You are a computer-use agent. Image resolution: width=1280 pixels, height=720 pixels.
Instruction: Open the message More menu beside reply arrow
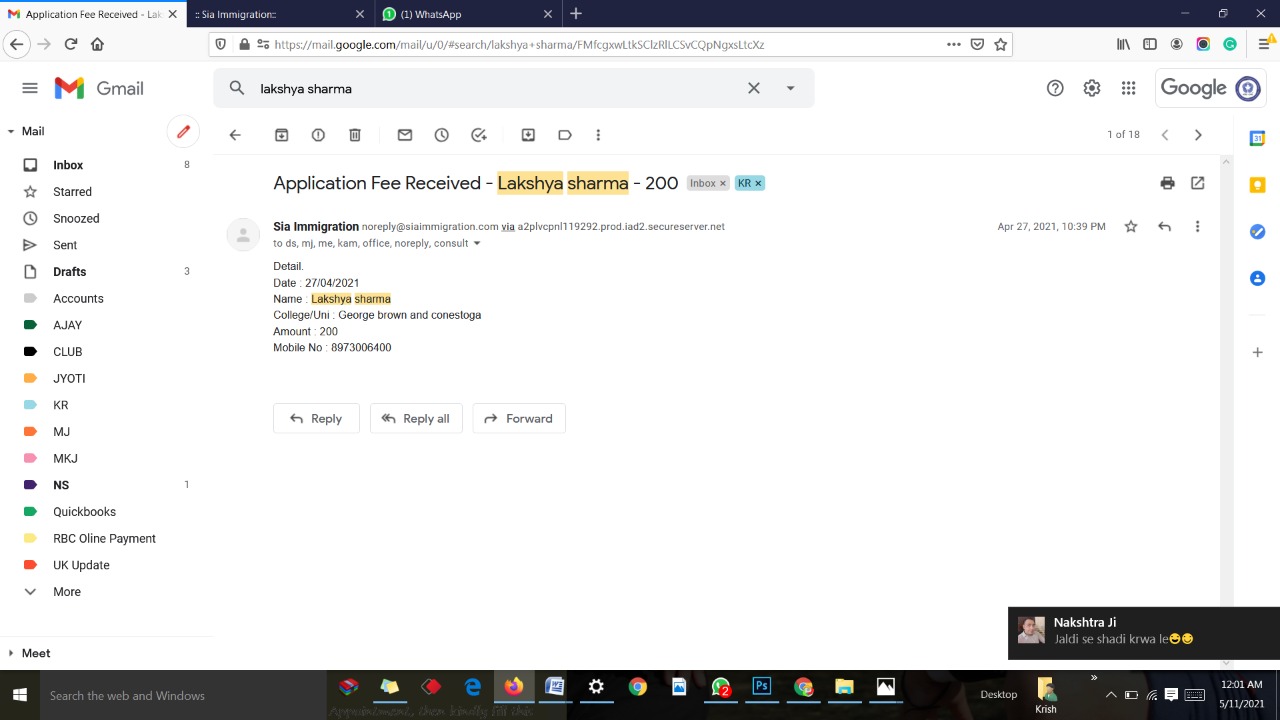click(x=1197, y=227)
